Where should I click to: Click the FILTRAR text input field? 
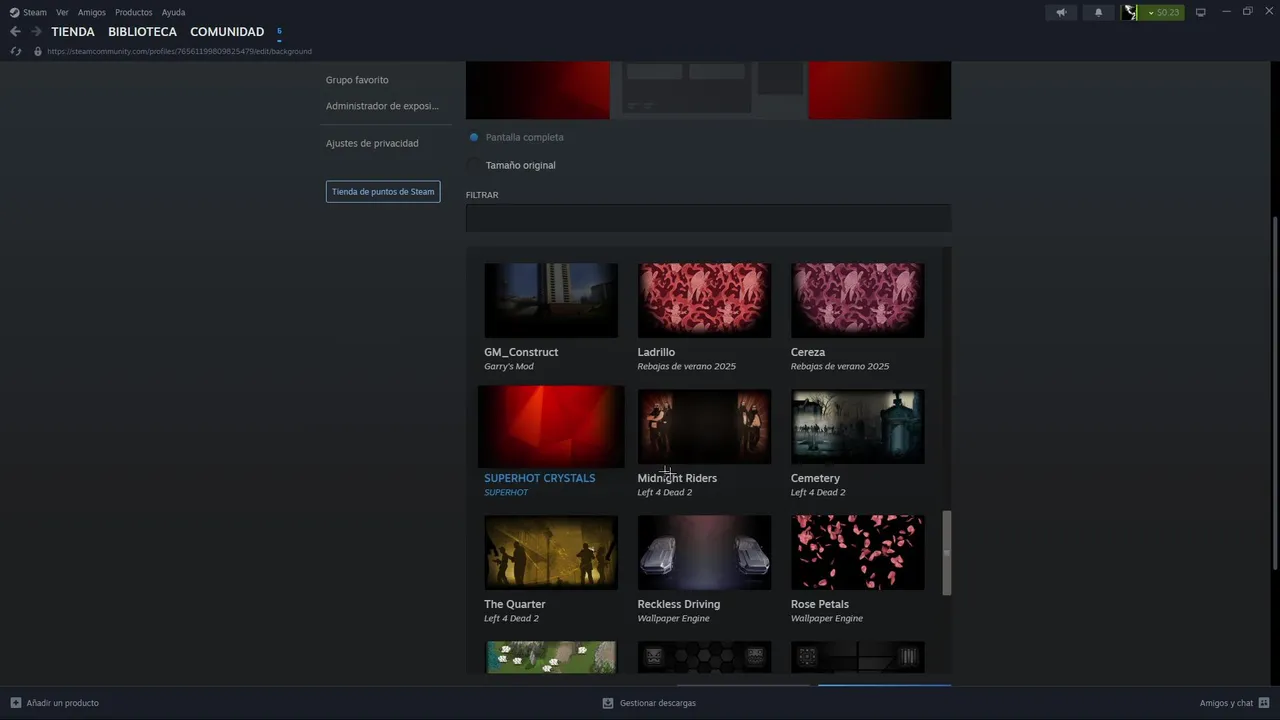(708, 218)
